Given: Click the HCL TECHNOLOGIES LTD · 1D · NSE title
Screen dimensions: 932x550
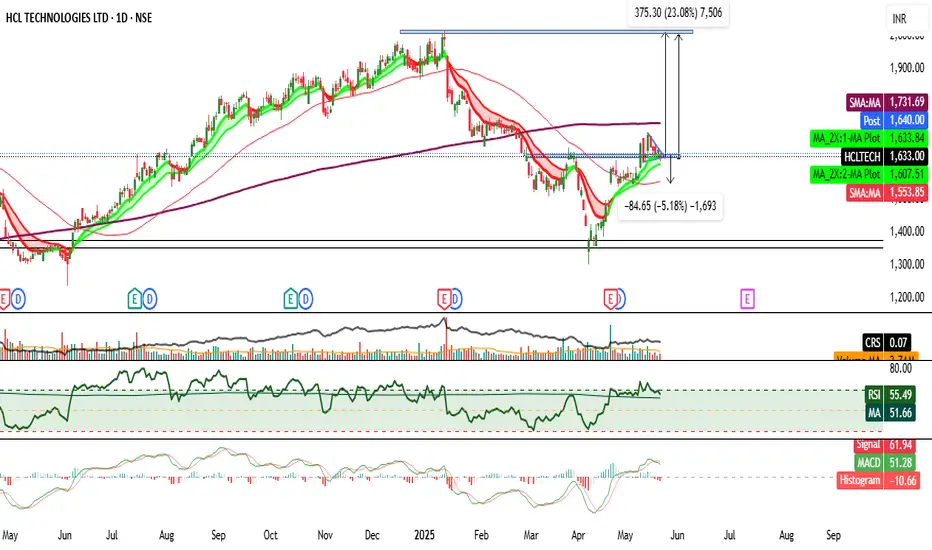Looking at the screenshot, I should (79, 18).
